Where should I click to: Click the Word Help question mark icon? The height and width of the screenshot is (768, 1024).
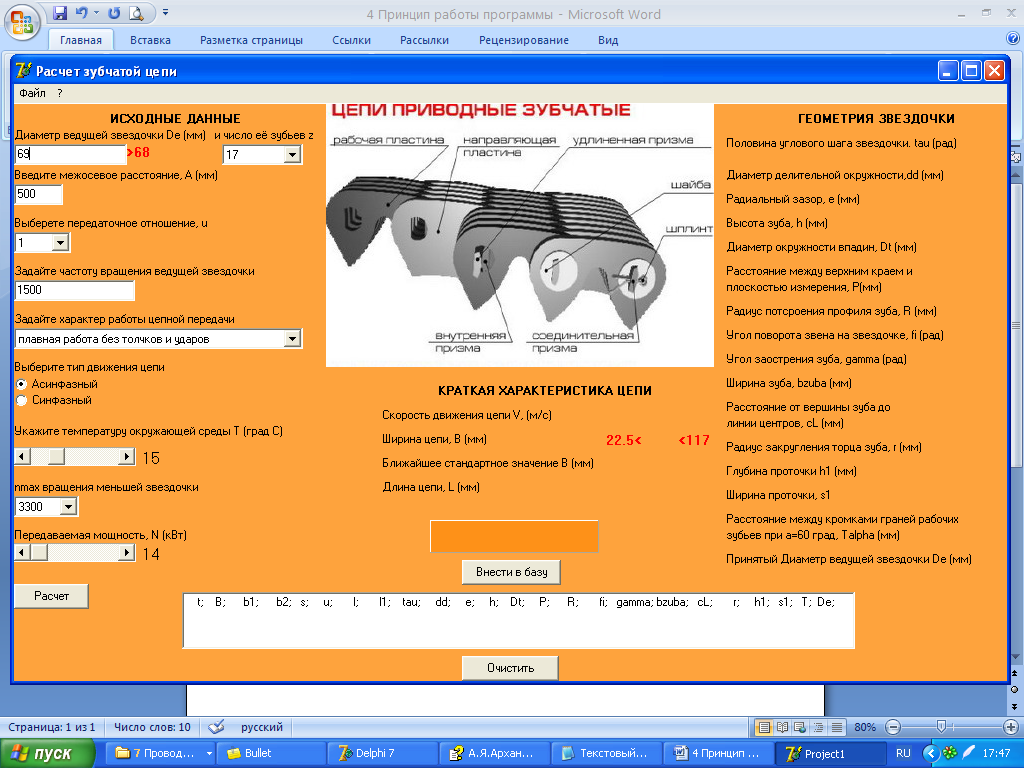coord(1013,39)
